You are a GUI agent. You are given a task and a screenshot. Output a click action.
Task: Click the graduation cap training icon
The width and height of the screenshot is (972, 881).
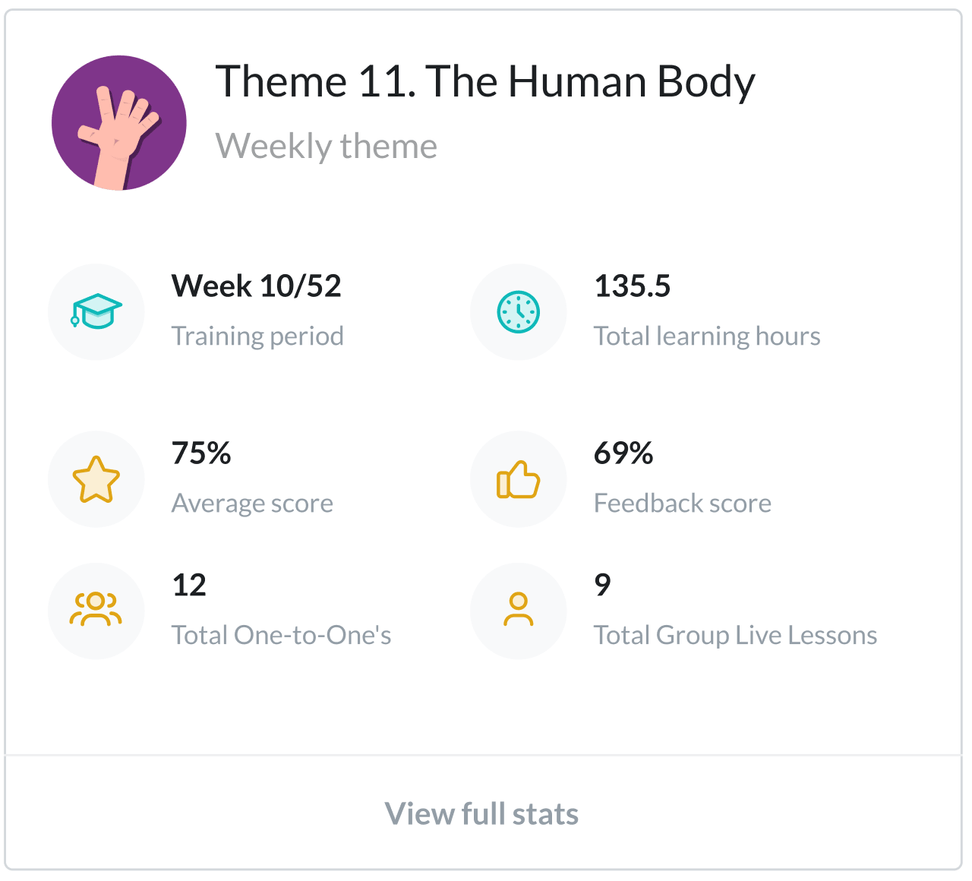click(x=96, y=312)
